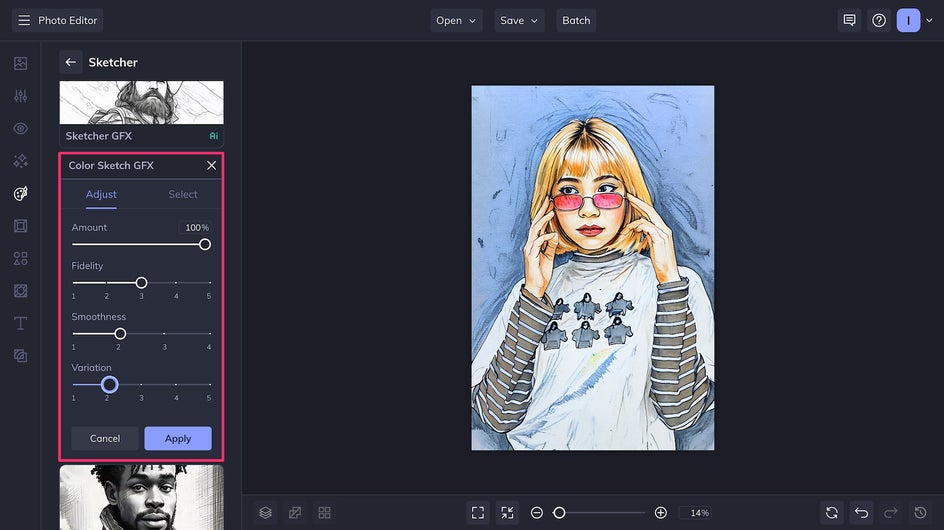Viewport: 944px width, 530px height.
Task: Open the Overlays sidebar icon
Action: click(20, 356)
